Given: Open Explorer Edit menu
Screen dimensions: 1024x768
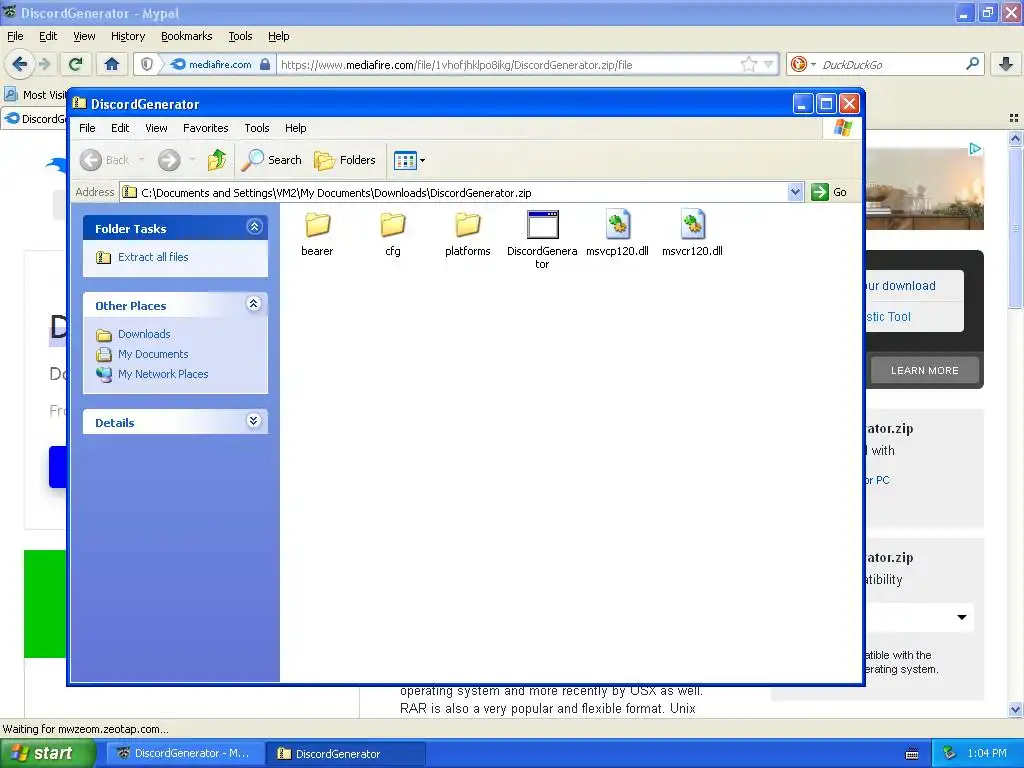Looking at the screenshot, I should point(120,128).
